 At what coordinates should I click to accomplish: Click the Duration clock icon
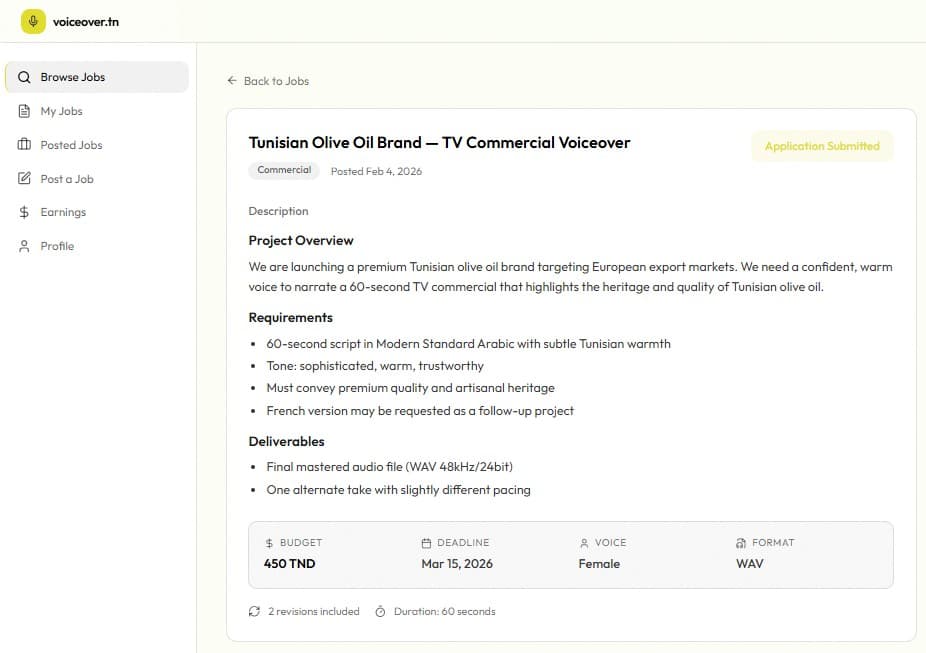381,611
